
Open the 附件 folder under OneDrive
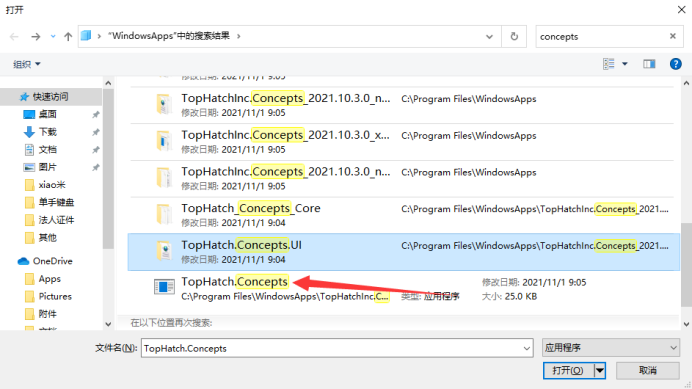point(48,314)
